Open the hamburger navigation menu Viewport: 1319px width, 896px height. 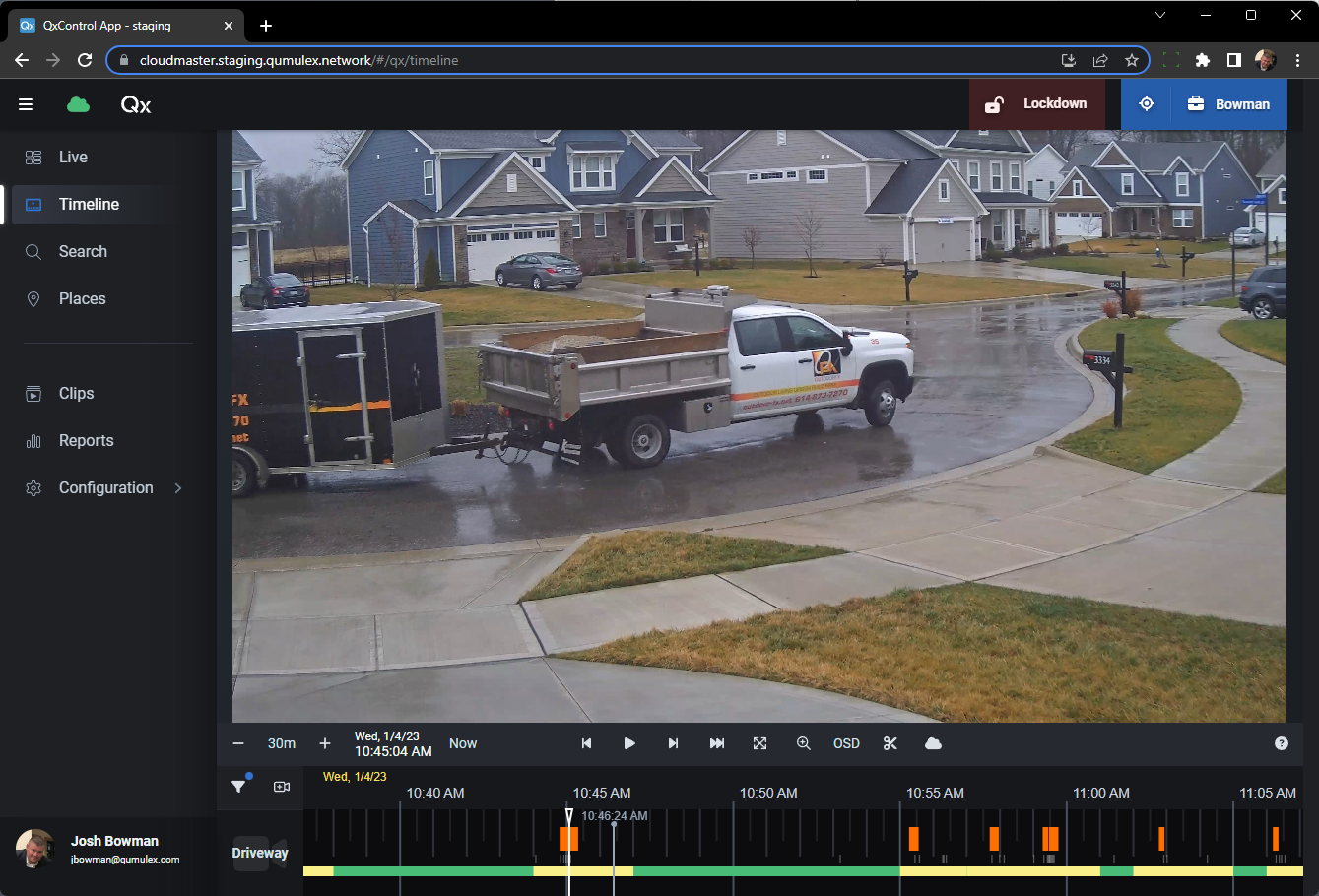click(x=26, y=104)
